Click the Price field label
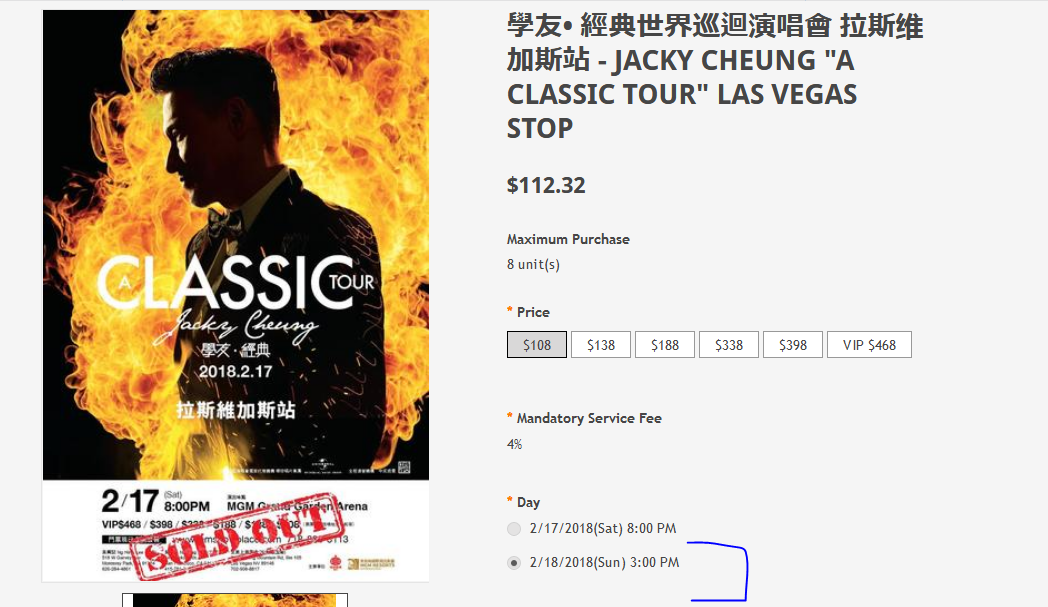This screenshot has width=1048, height=607. pyautogui.click(x=533, y=312)
